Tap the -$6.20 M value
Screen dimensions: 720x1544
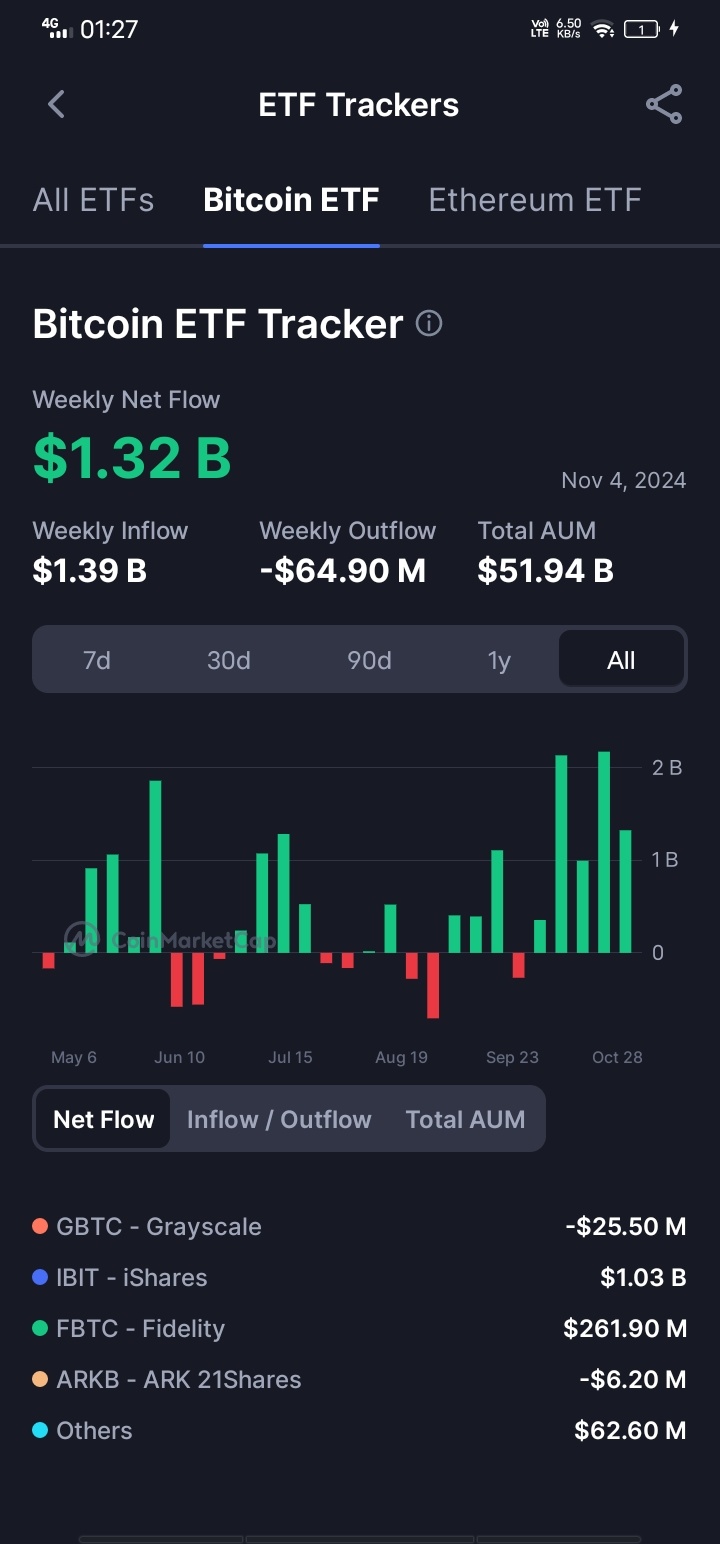pyautogui.click(x=633, y=1380)
